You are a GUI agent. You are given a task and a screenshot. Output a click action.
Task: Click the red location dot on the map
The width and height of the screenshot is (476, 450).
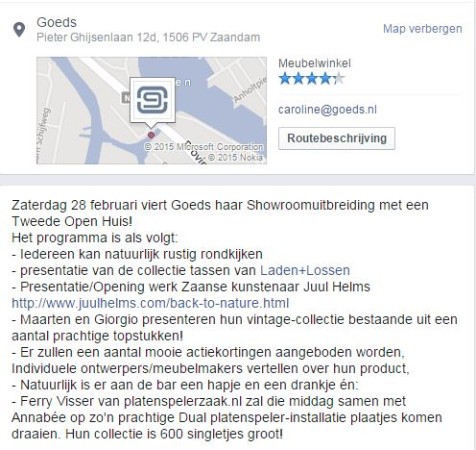tap(151, 135)
